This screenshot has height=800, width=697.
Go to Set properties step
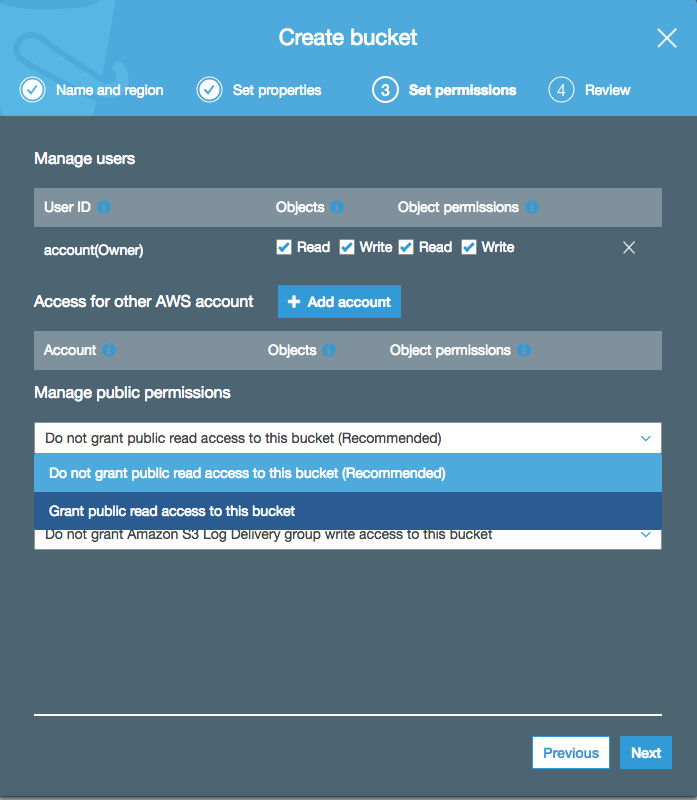pos(277,90)
